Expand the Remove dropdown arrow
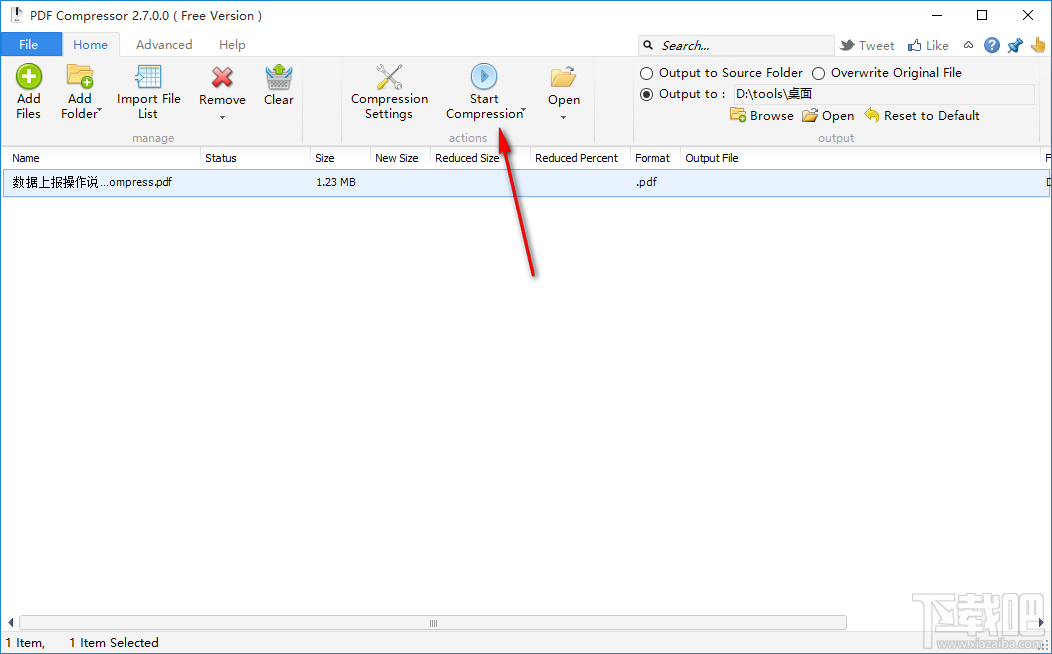Screen dimensions: 1052x654 click(222, 117)
